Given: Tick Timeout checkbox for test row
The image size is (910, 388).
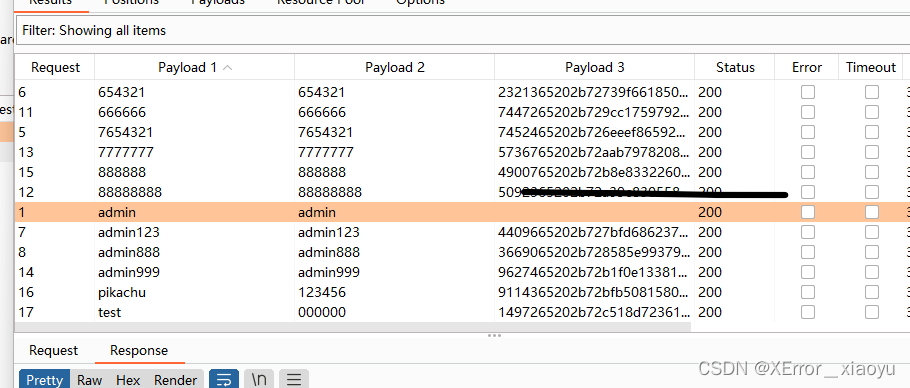Looking at the screenshot, I should click(x=872, y=312).
